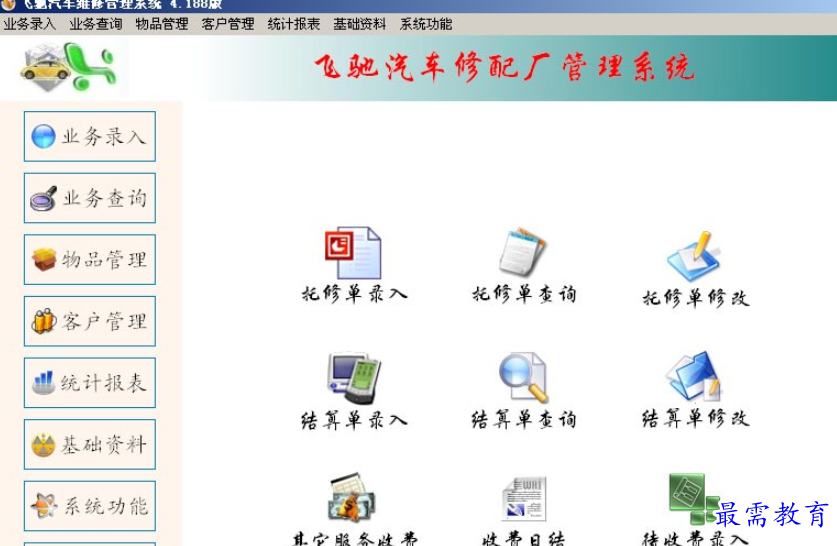
Task: Select the 客户管理 sidebar button
Action: [90, 321]
